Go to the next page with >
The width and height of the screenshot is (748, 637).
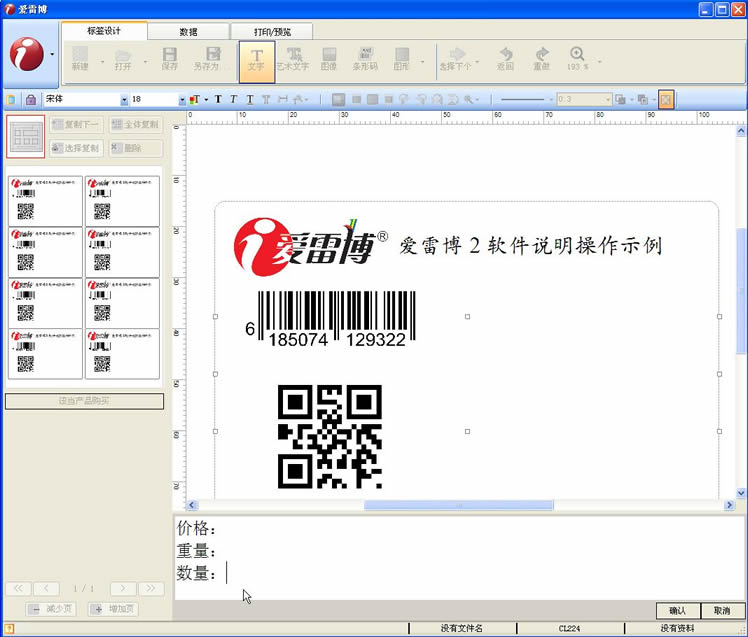click(x=123, y=588)
